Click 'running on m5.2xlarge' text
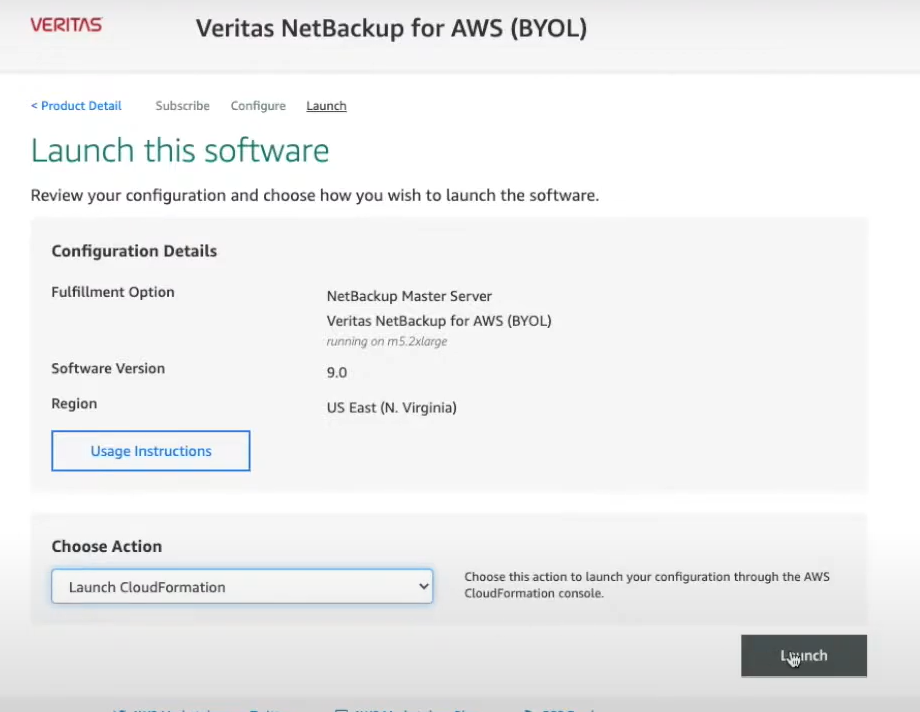 387,341
